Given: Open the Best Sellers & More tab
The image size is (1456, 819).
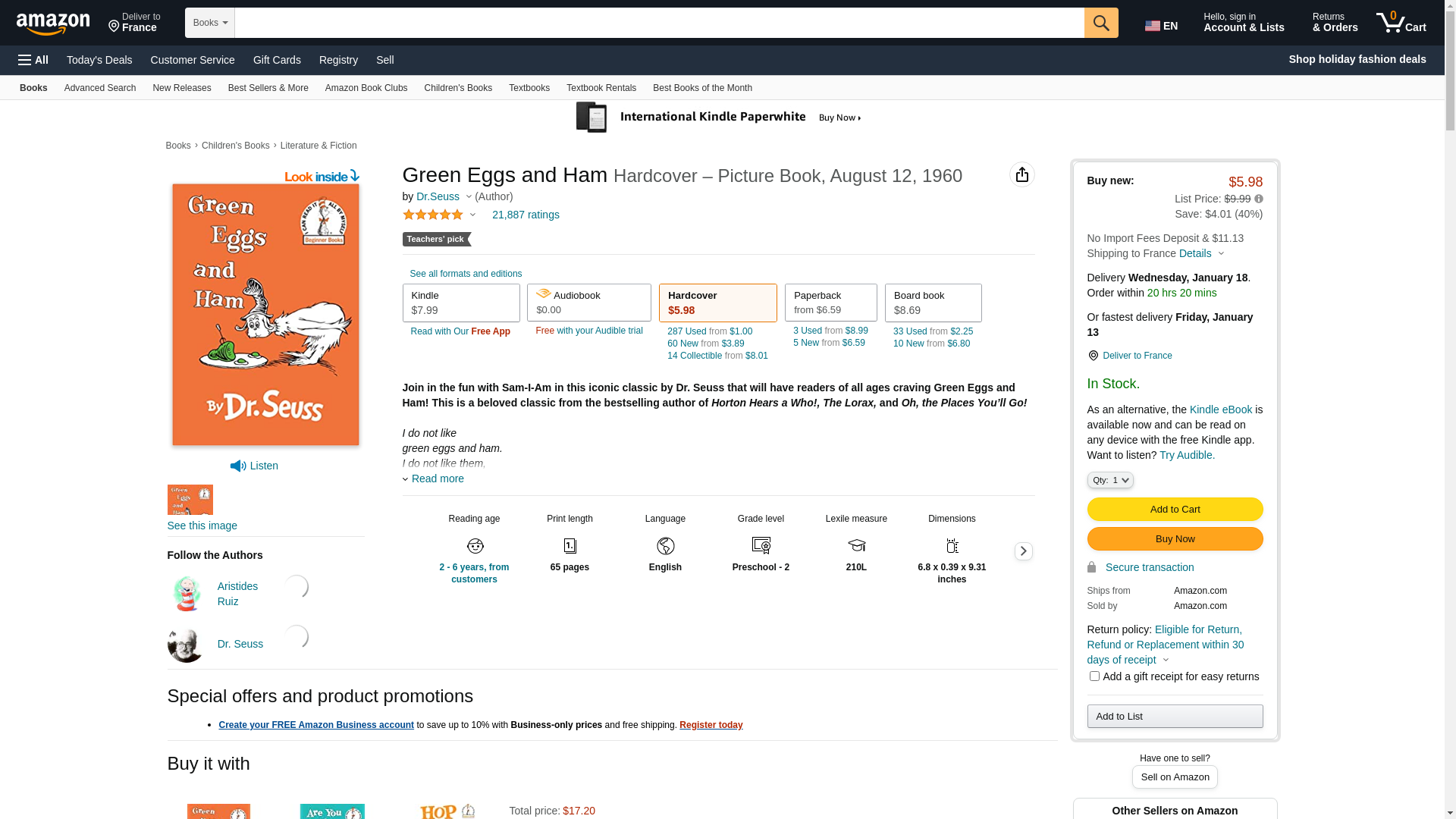Looking at the screenshot, I should pyautogui.click(x=268, y=88).
